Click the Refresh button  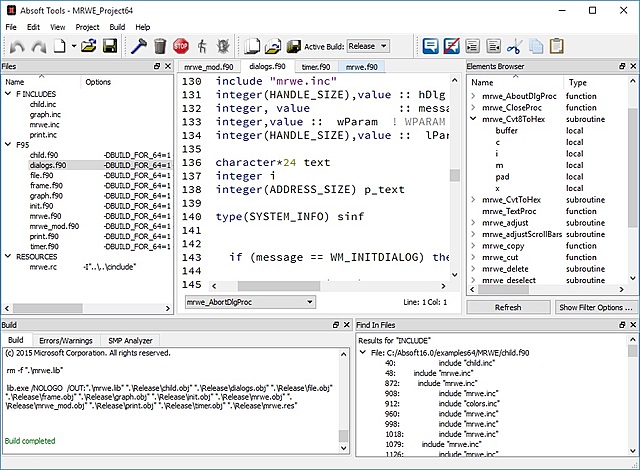(507, 307)
